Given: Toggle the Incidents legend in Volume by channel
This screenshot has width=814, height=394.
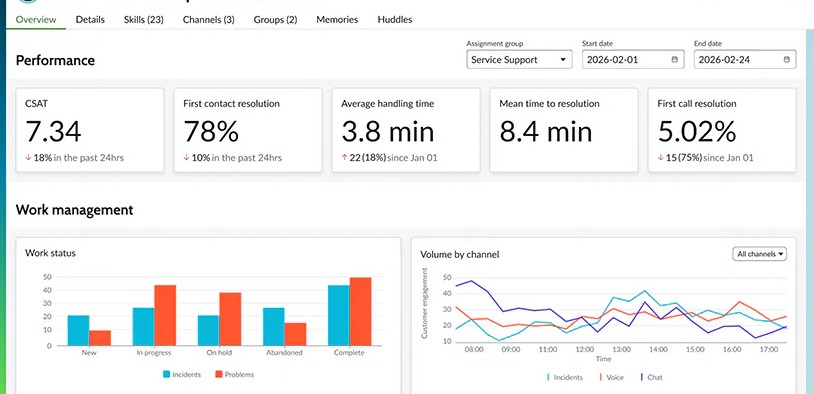Looking at the screenshot, I should [x=565, y=377].
